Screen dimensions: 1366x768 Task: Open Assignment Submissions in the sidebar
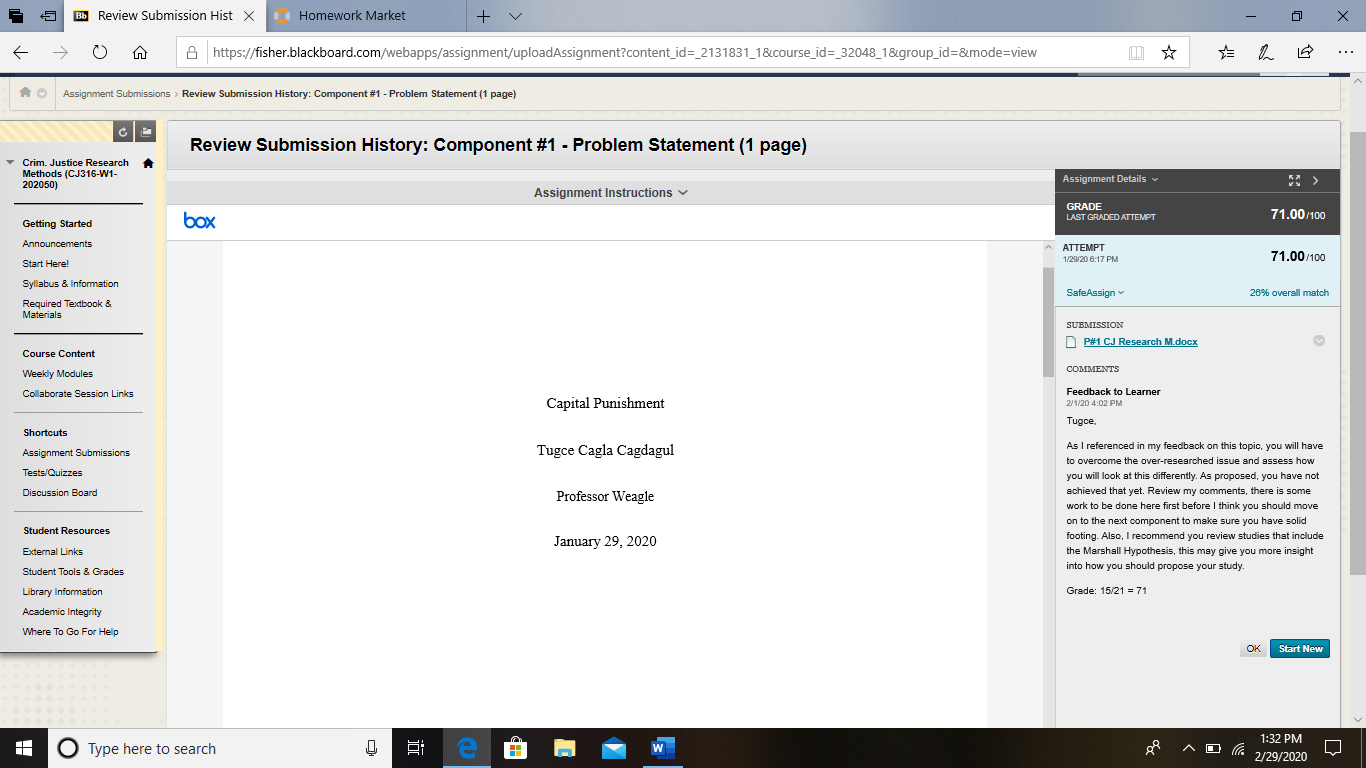point(76,453)
